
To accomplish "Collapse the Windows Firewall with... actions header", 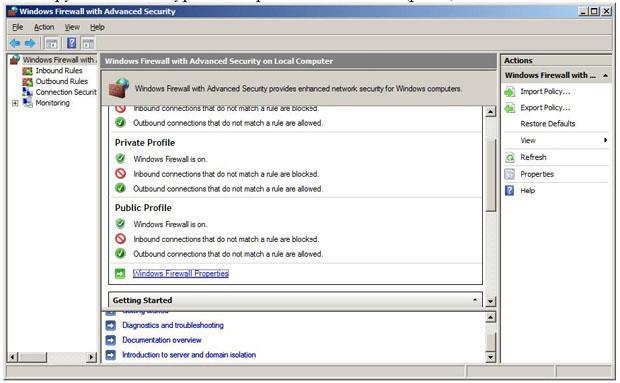I will [605, 75].
